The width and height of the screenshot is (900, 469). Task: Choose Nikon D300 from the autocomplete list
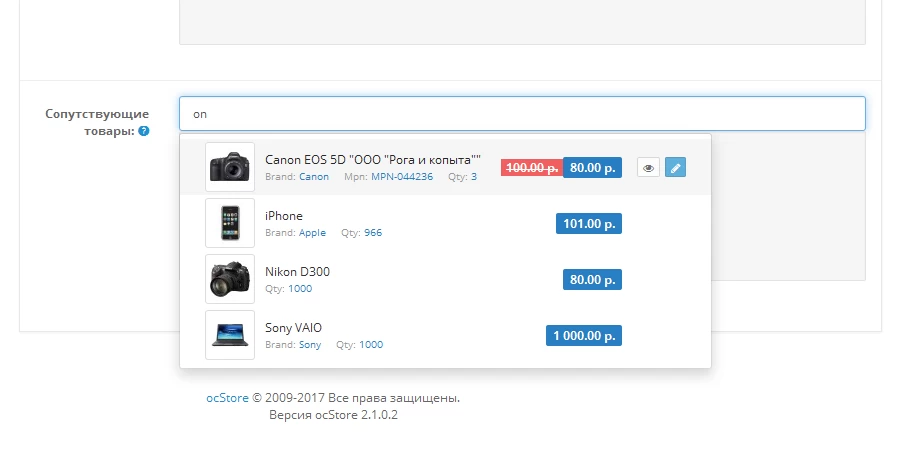pyautogui.click(x=297, y=272)
